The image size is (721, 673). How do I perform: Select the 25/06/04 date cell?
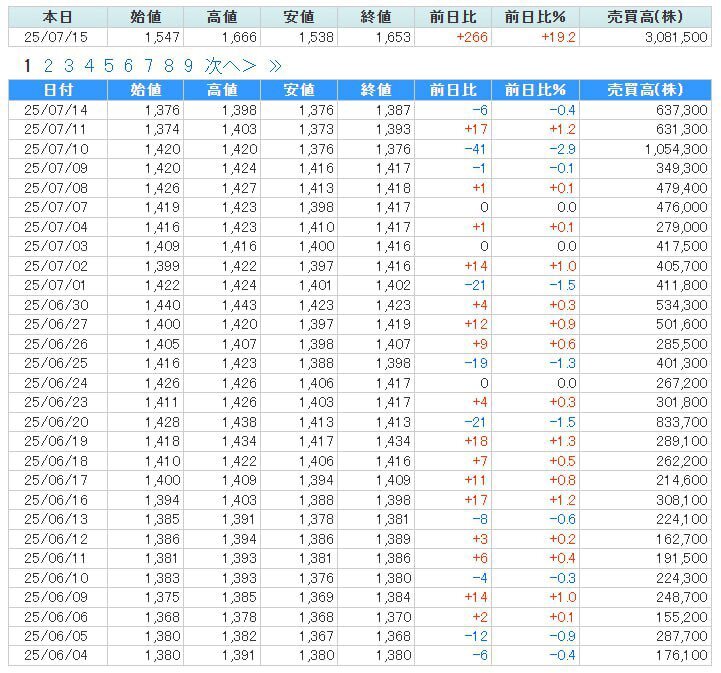pos(56,656)
